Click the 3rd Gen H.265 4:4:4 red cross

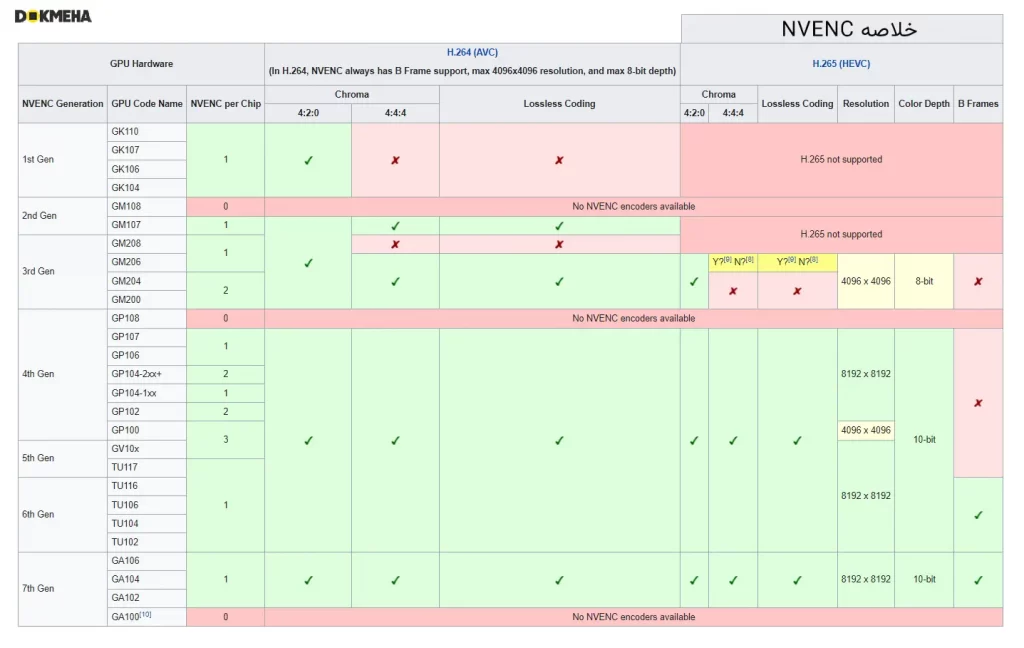[733, 291]
